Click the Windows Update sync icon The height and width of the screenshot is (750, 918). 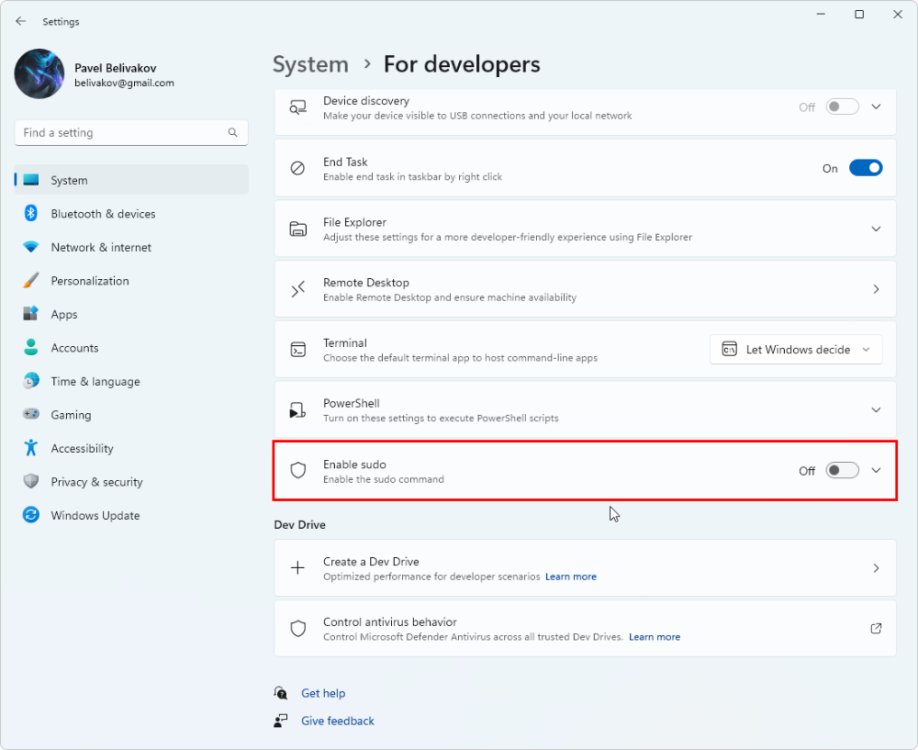tap(31, 515)
